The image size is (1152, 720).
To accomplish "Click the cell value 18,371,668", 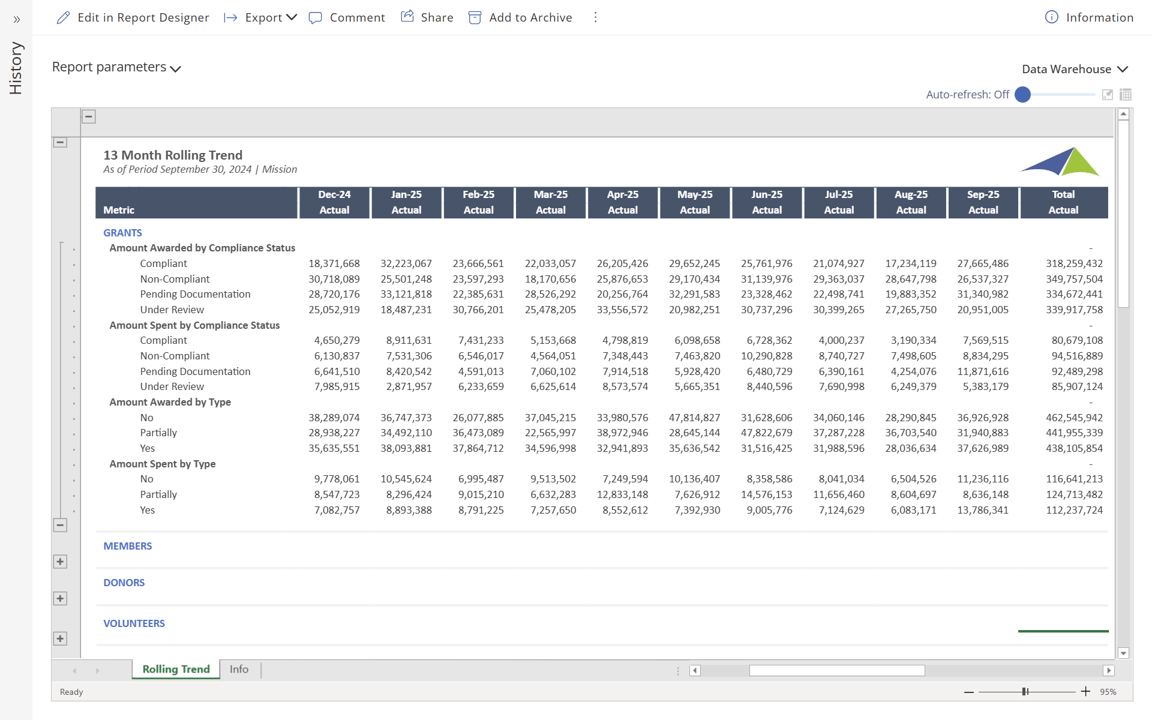I will [x=334, y=263].
